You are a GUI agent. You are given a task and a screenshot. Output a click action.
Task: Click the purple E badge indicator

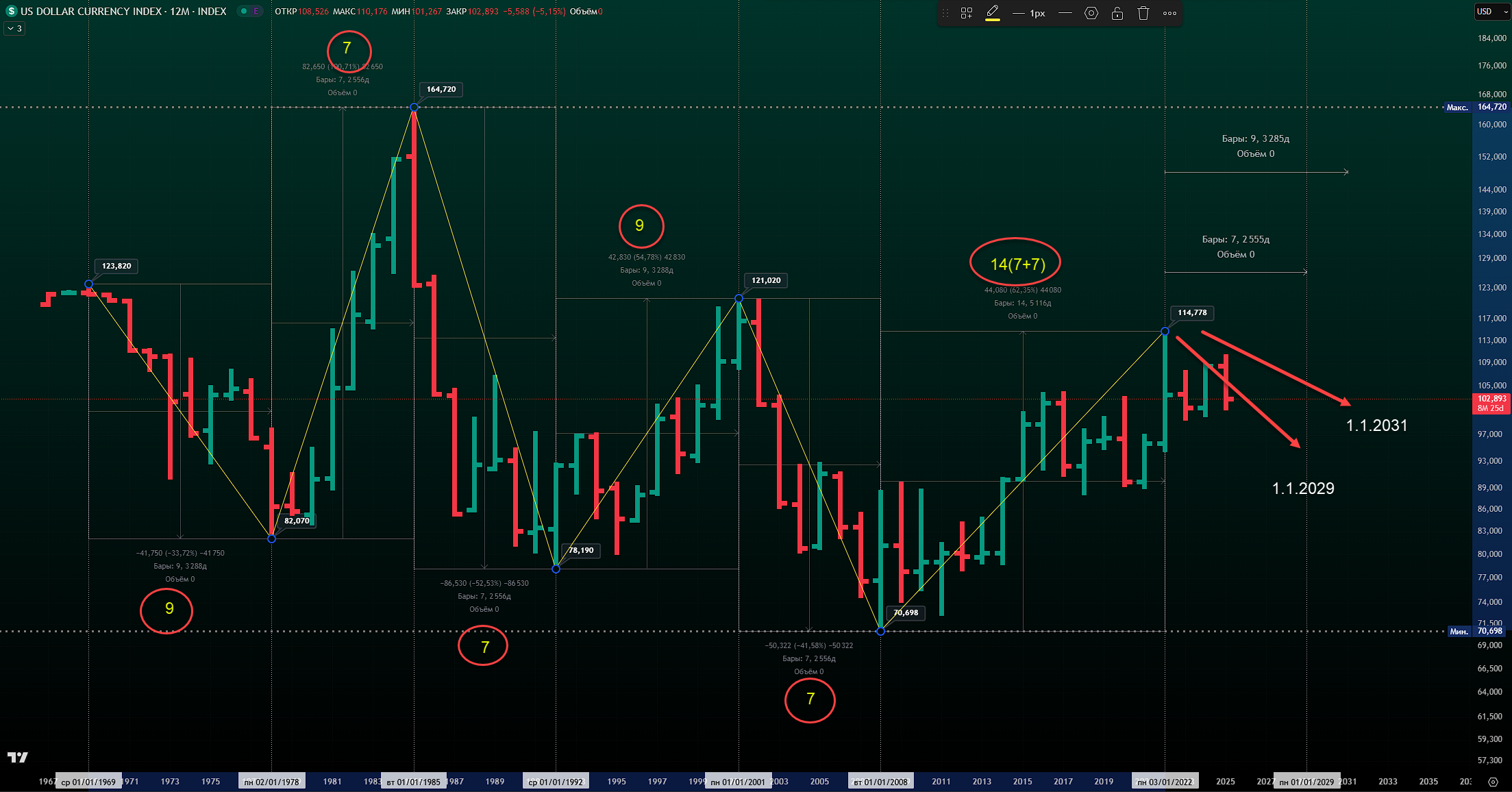pos(256,11)
